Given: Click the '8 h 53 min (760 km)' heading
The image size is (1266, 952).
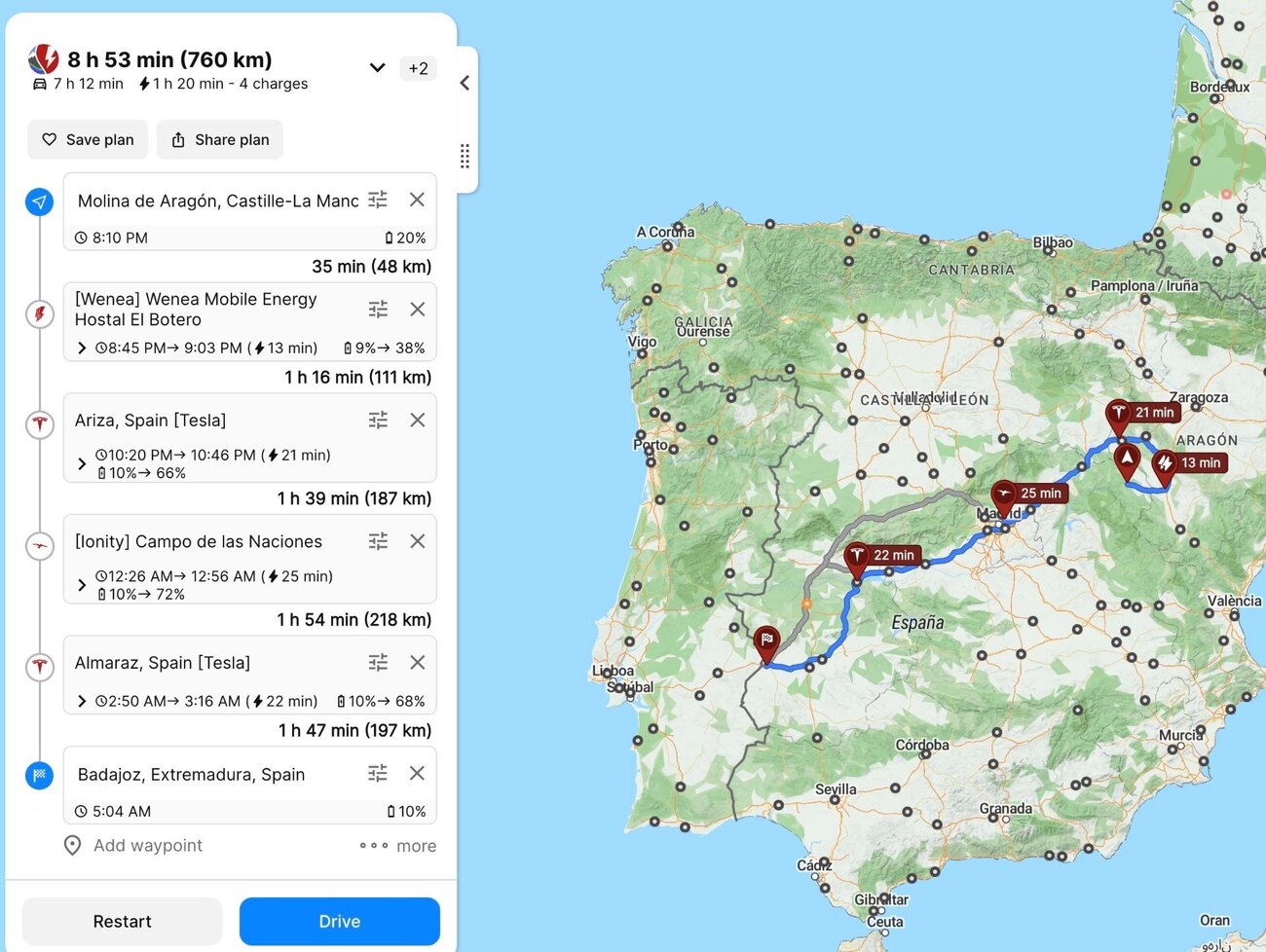Looking at the screenshot, I should pyautogui.click(x=169, y=59).
